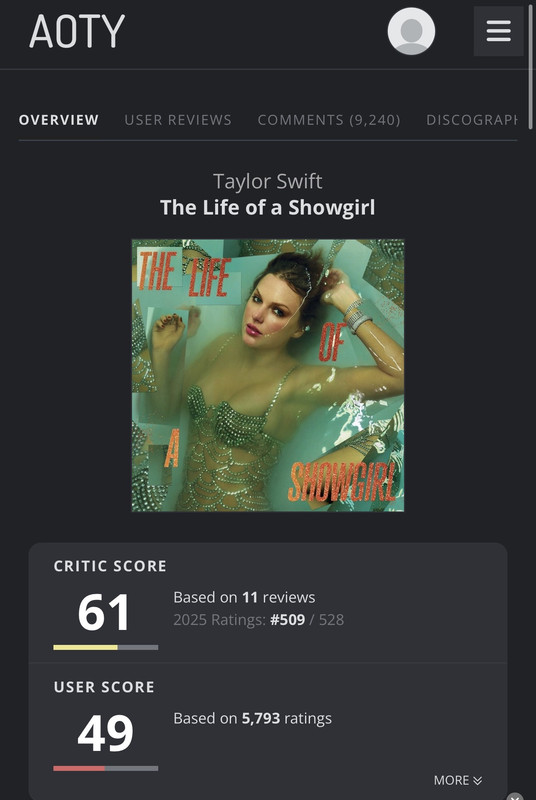Viewport: 536px width, 800px height.
Task: Expand the MORE scores section
Action: click(457, 780)
